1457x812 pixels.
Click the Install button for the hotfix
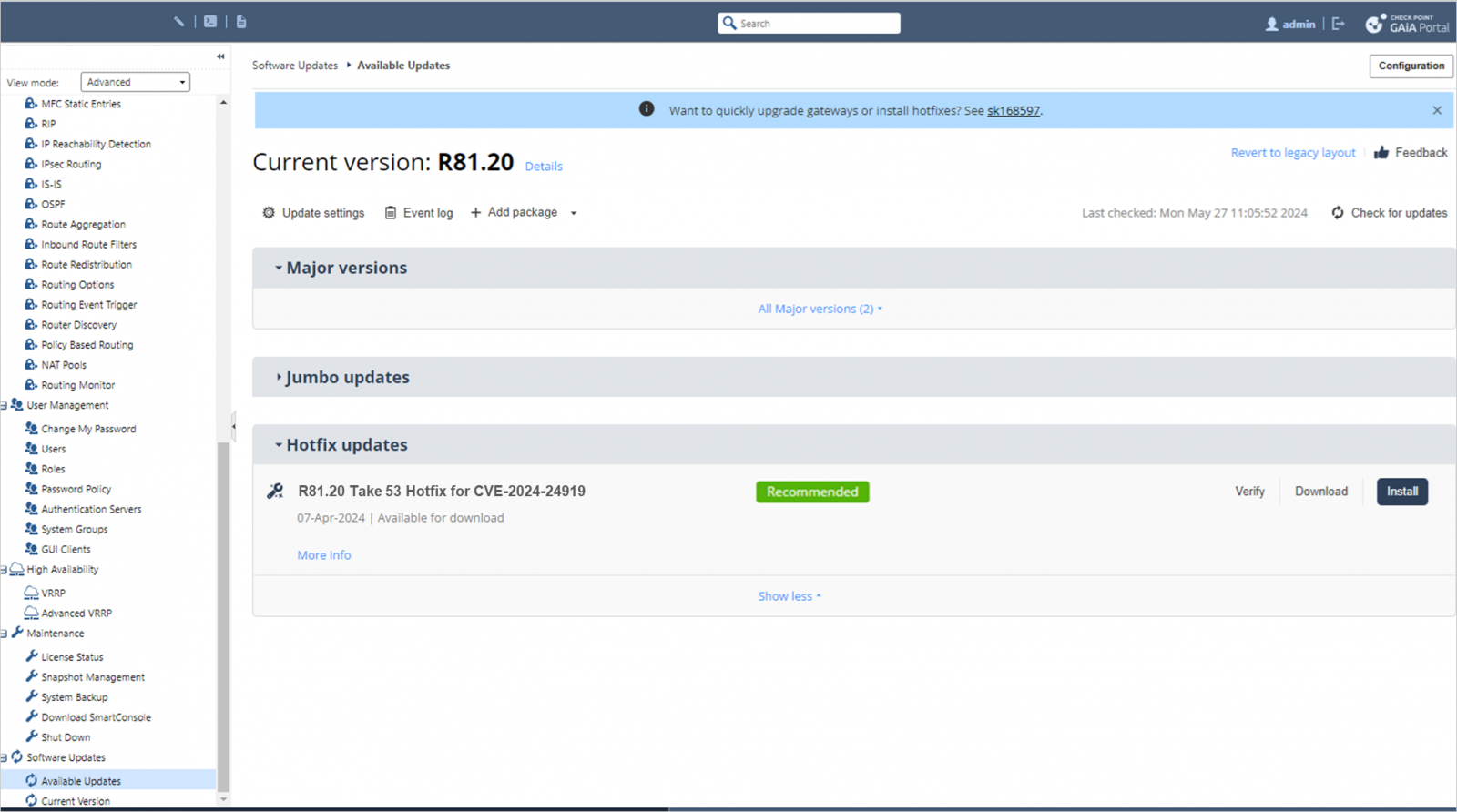pyautogui.click(x=1401, y=492)
